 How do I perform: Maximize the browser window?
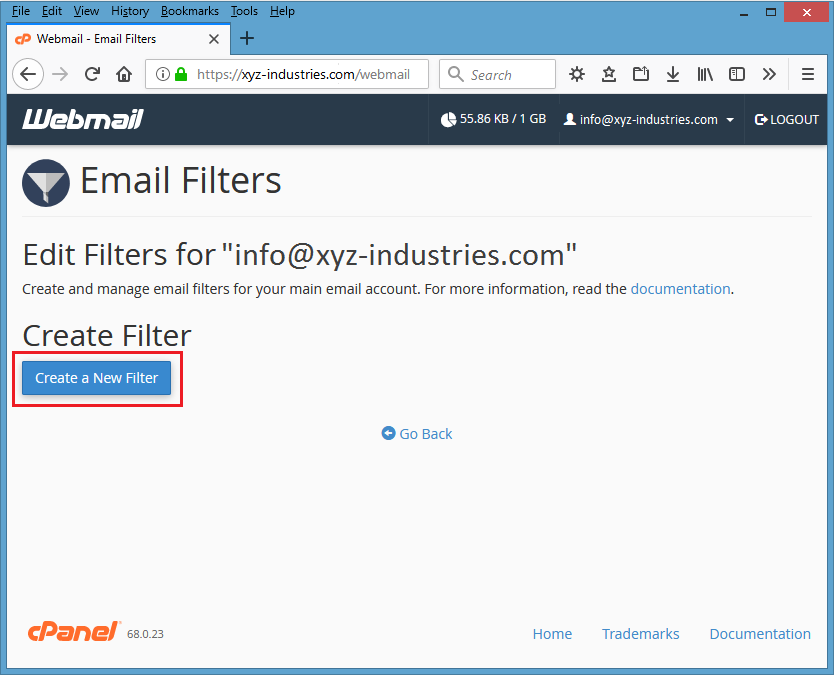tap(771, 12)
